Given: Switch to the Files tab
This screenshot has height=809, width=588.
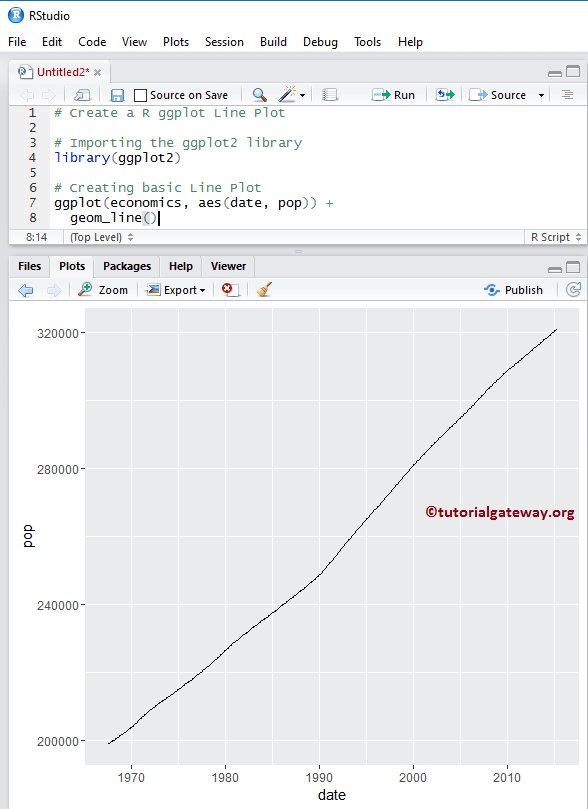Looking at the screenshot, I should (29, 266).
